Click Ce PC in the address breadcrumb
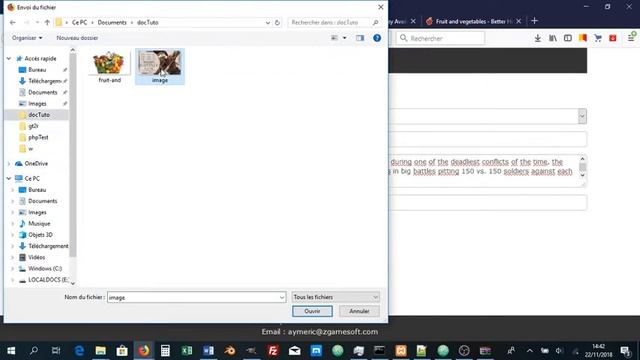This screenshot has height=360, width=640. click(79, 22)
